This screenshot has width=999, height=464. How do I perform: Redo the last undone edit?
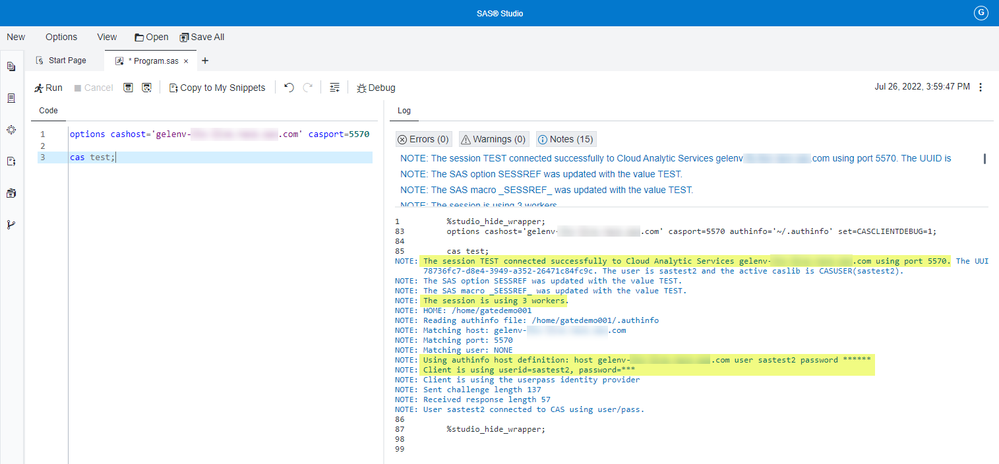coord(308,88)
